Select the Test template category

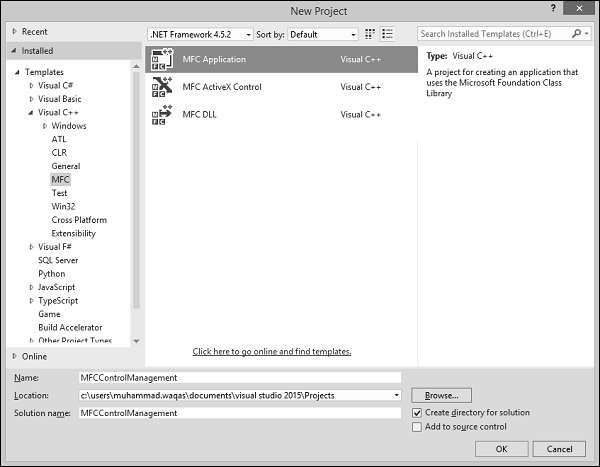tap(59, 193)
